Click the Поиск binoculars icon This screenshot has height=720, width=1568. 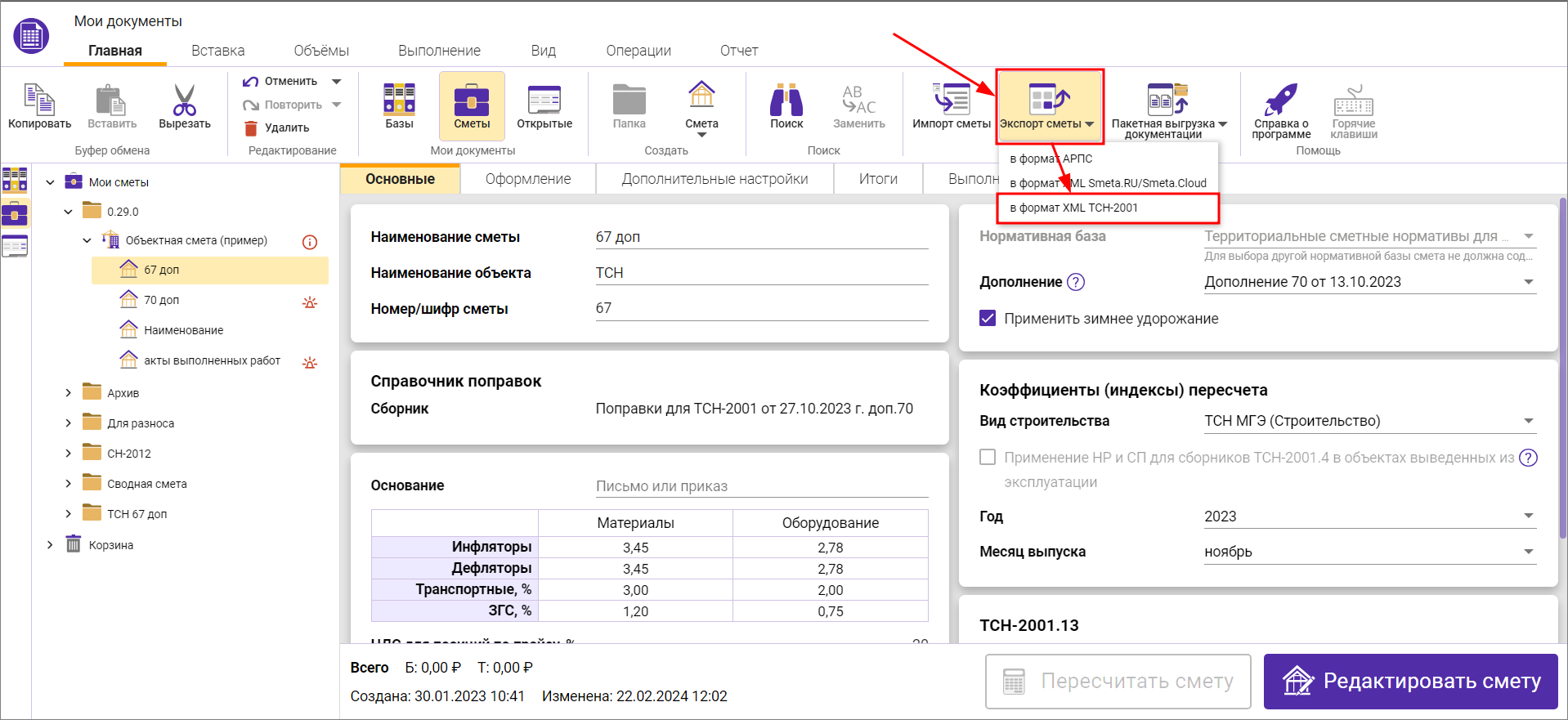786,101
